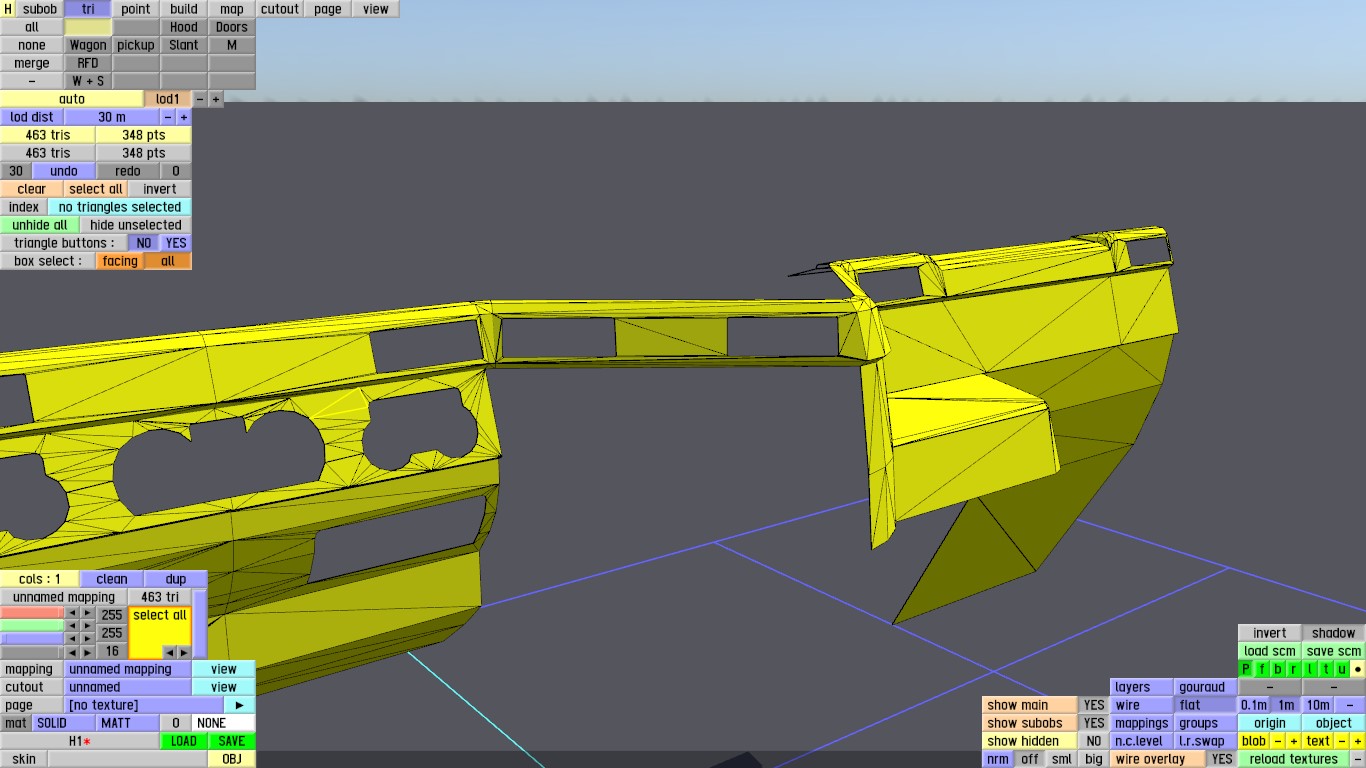
Task: Open the subob mode tab
Action: (x=40, y=9)
